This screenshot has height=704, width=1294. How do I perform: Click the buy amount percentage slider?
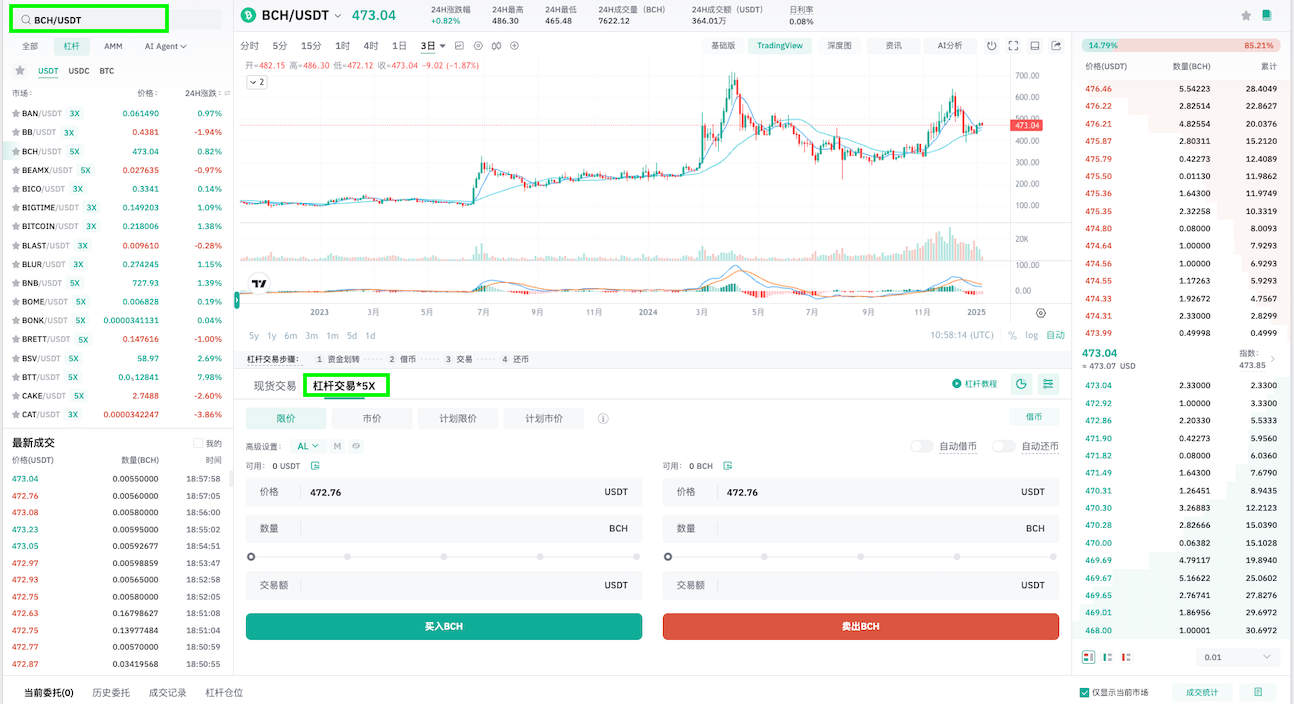pos(249,556)
